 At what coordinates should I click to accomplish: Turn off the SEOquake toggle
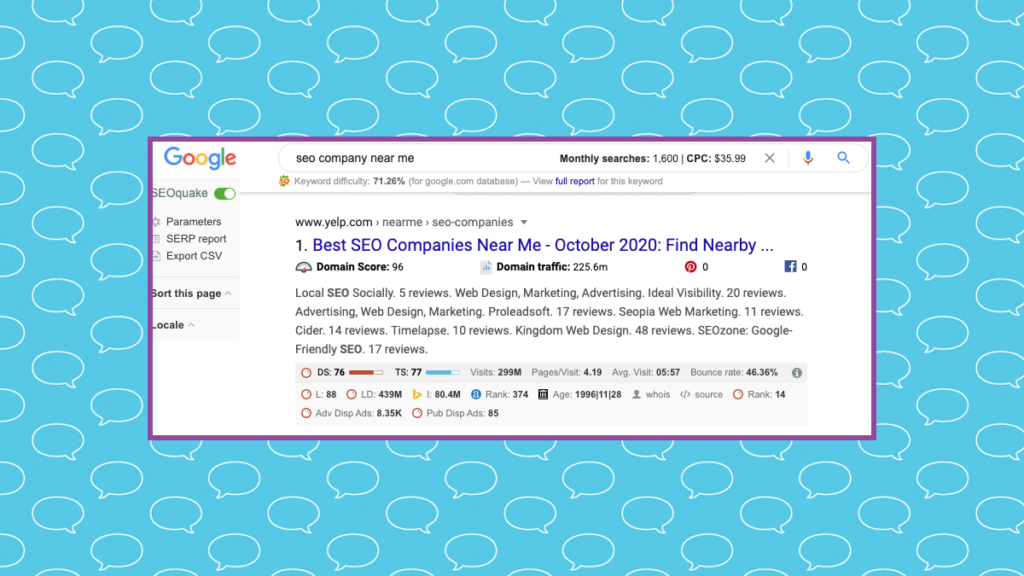click(225, 194)
